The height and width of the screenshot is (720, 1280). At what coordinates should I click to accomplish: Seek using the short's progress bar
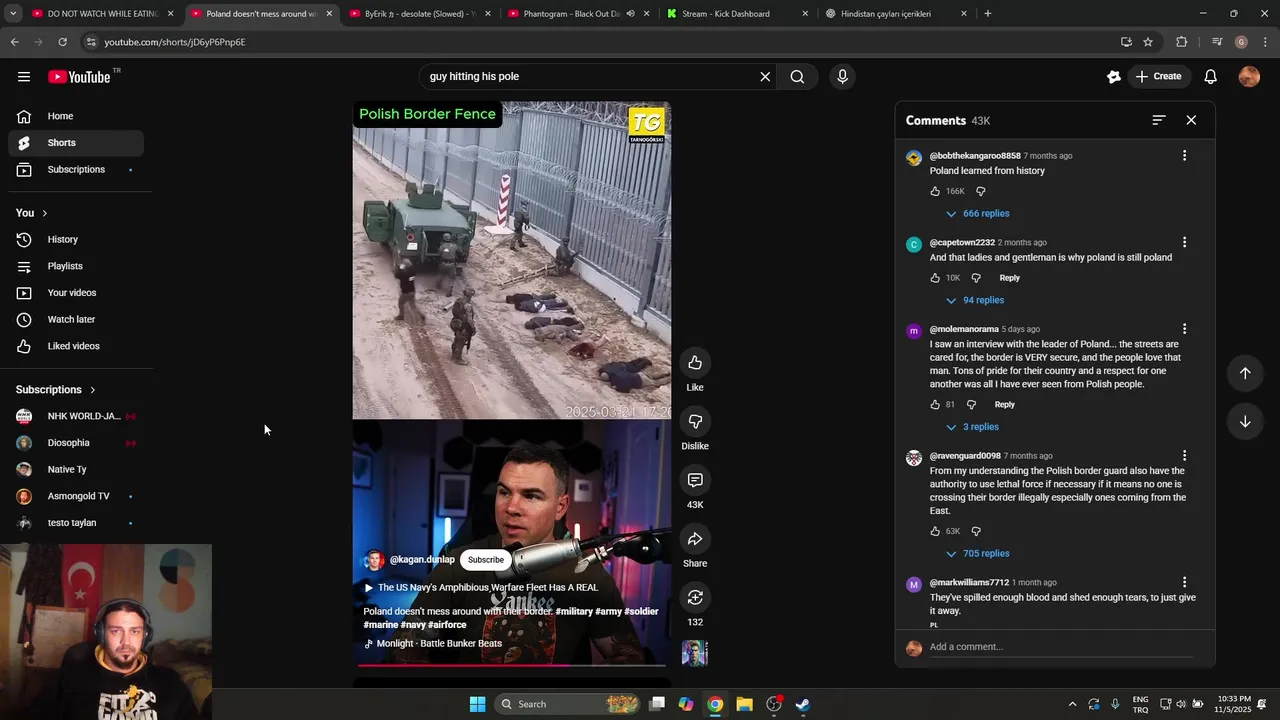click(511, 664)
